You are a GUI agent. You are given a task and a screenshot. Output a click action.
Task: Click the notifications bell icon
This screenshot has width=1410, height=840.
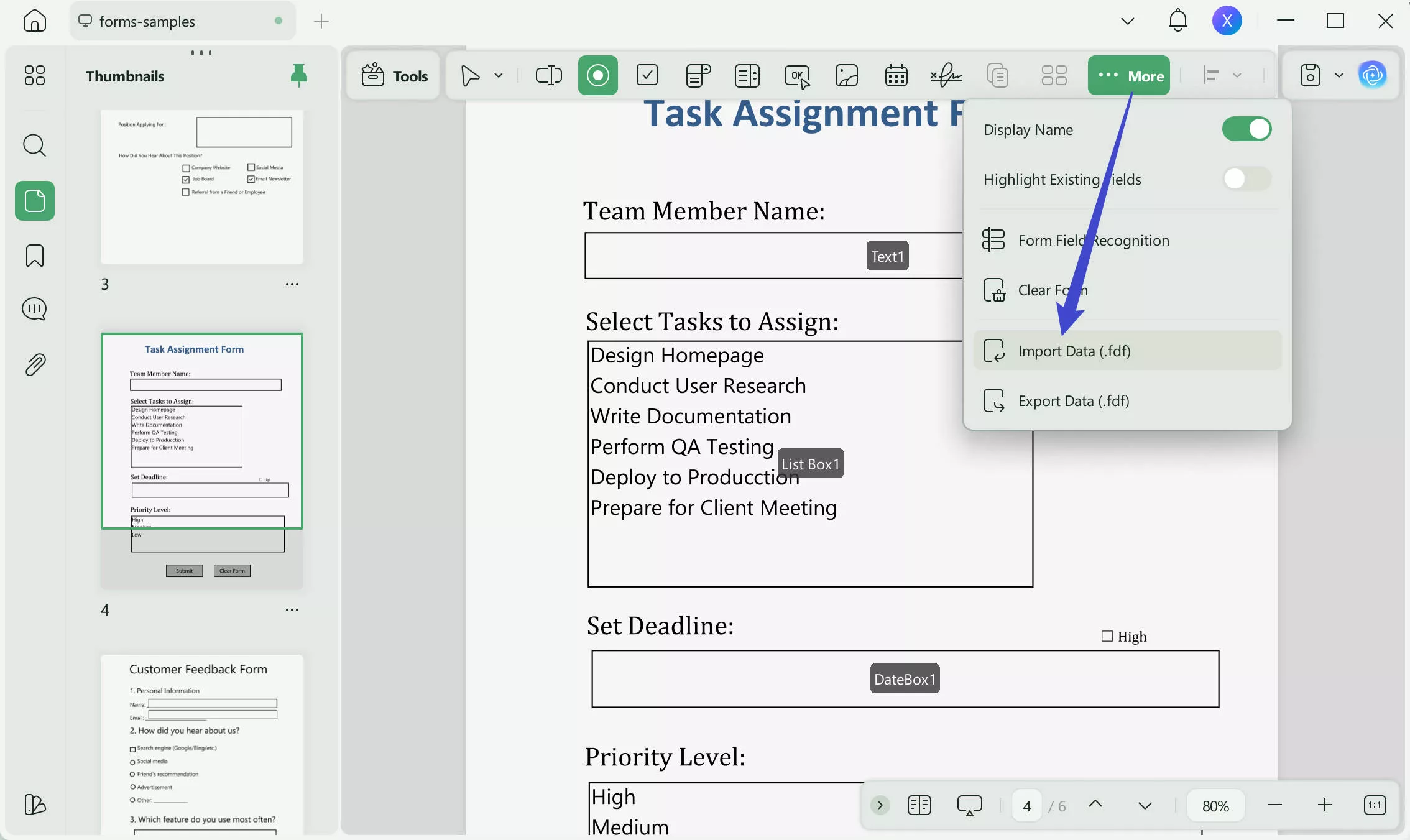click(1177, 21)
